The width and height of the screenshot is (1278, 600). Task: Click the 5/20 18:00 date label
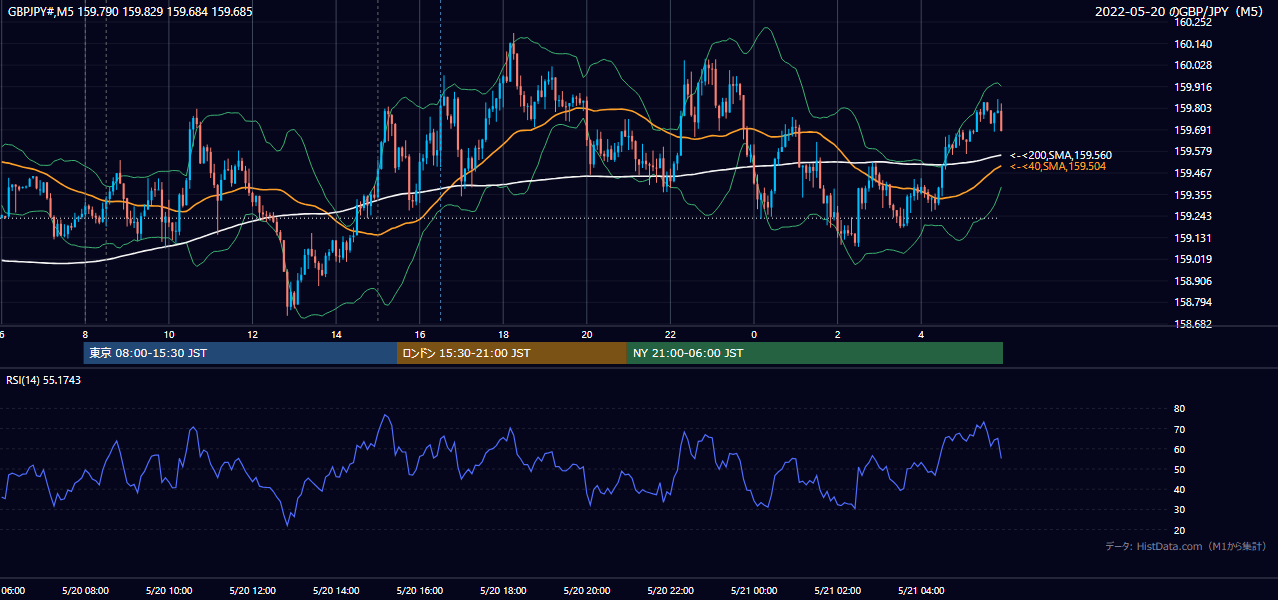[504, 591]
